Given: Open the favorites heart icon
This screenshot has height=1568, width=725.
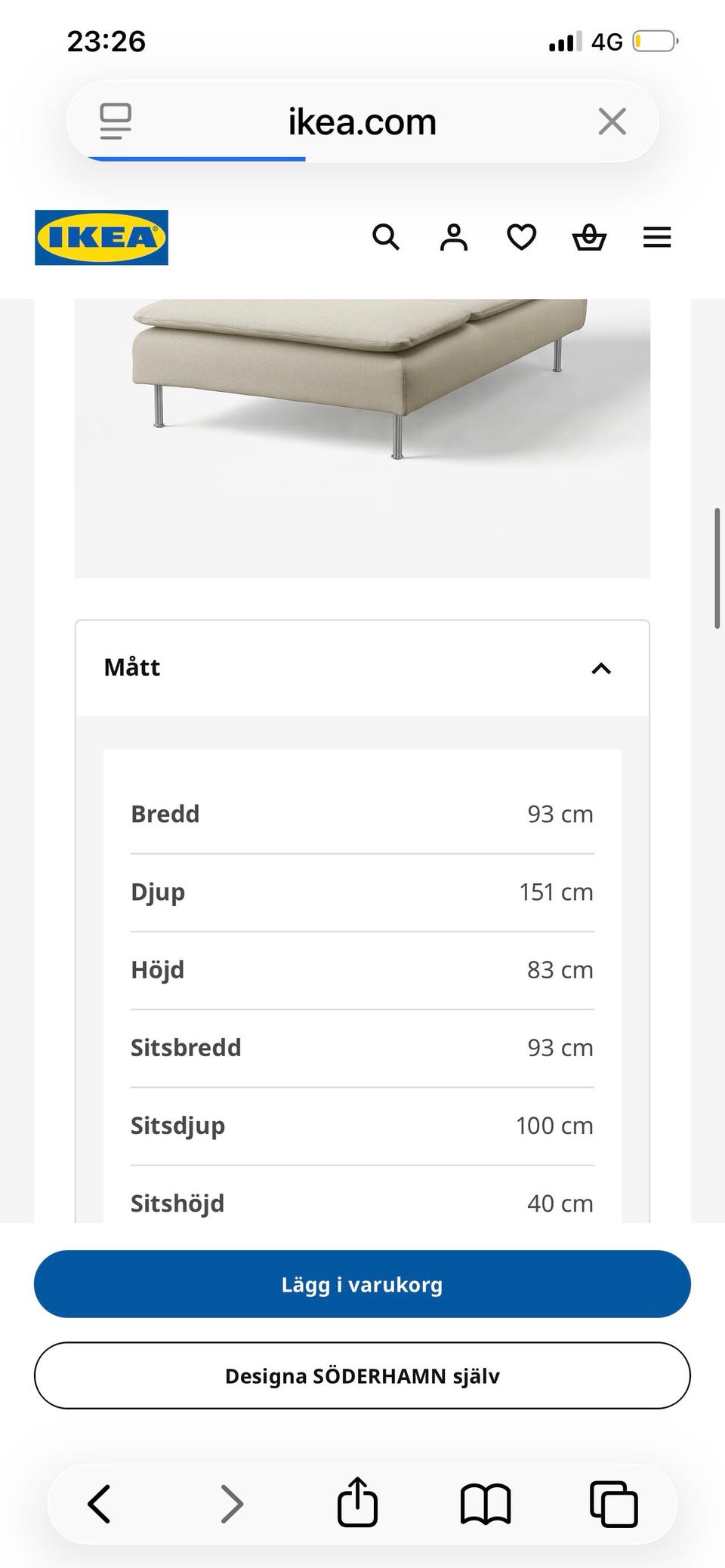Looking at the screenshot, I should (x=521, y=238).
